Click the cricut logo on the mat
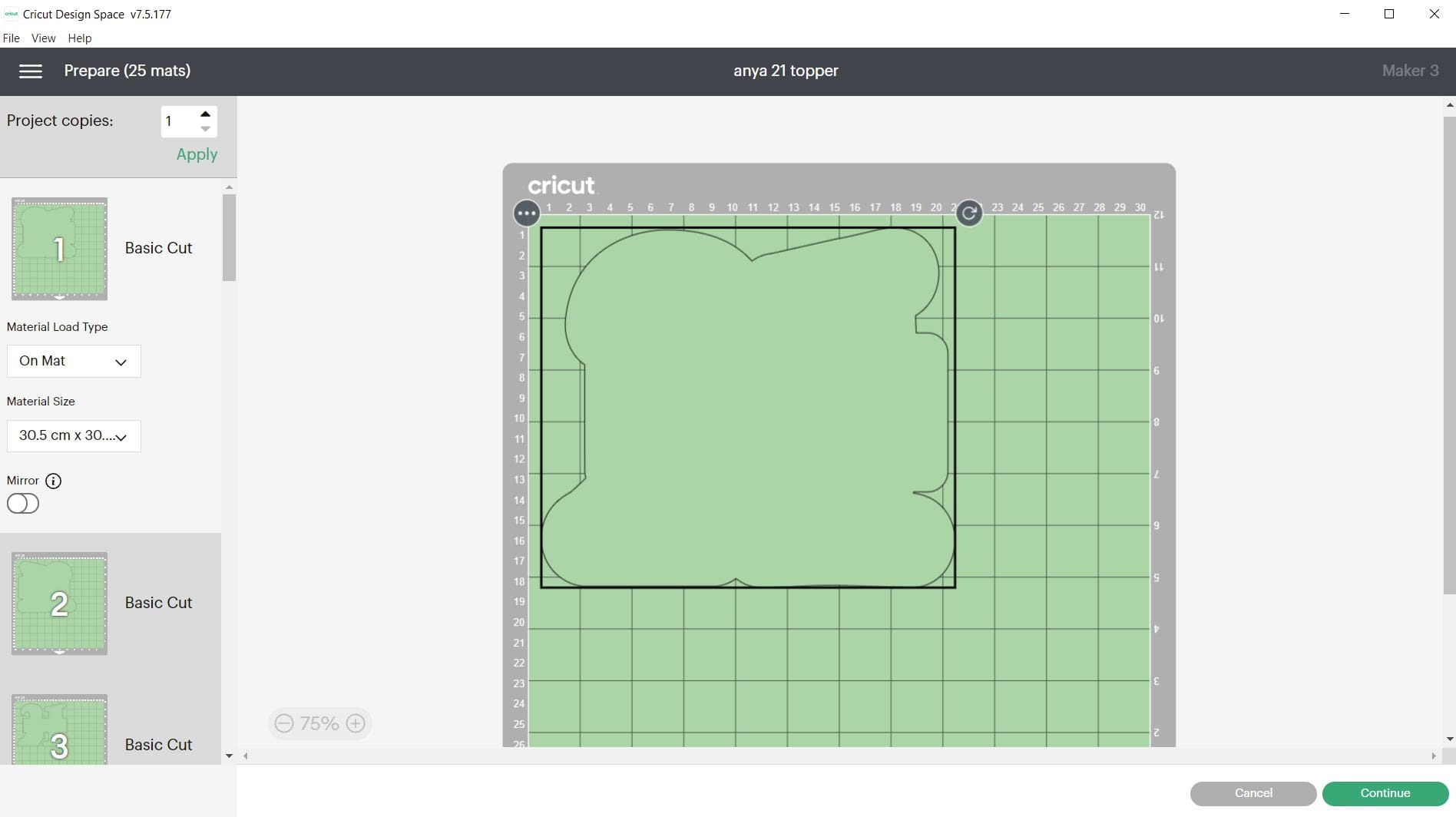The image size is (1456, 817). point(561,185)
